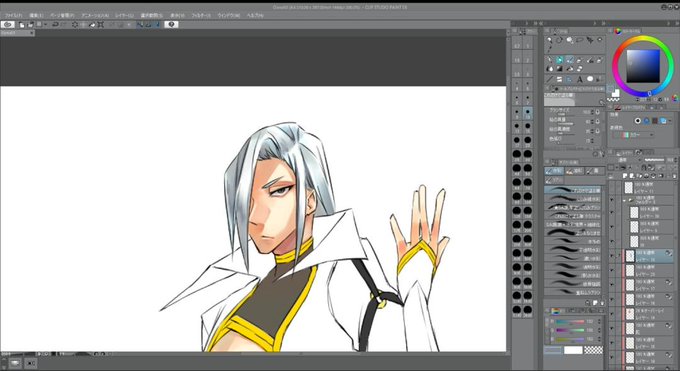Switch to the 墨 sub tool group tab
This screenshot has width=680, height=371.
[x=594, y=171]
